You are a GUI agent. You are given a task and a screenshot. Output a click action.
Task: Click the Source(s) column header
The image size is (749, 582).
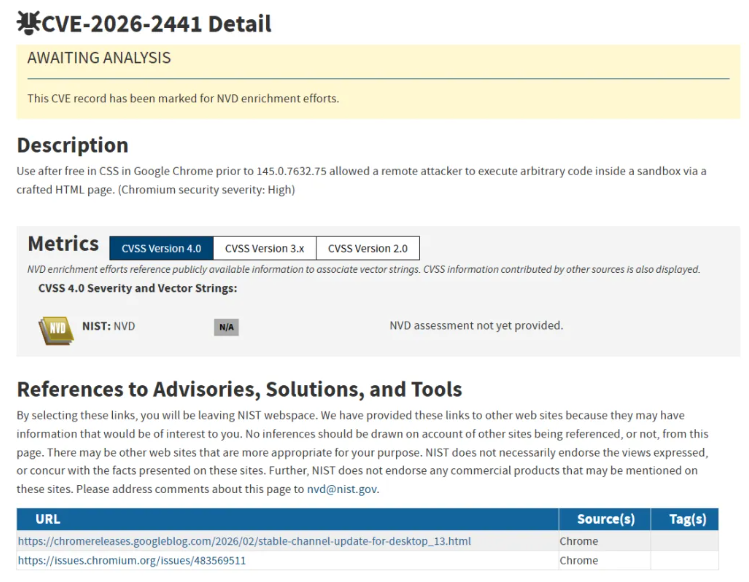click(x=605, y=519)
